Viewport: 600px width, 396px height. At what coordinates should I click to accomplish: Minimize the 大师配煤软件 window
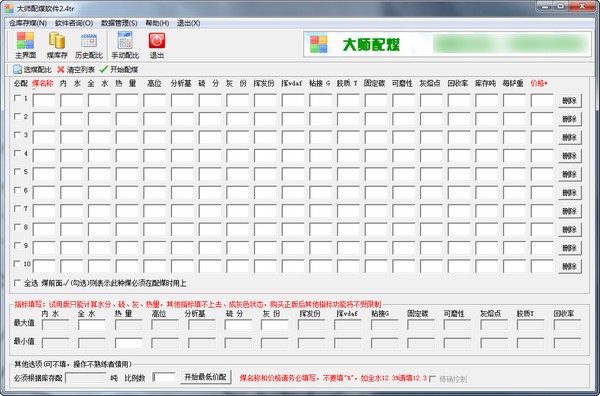pyautogui.click(x=545, y=6)
